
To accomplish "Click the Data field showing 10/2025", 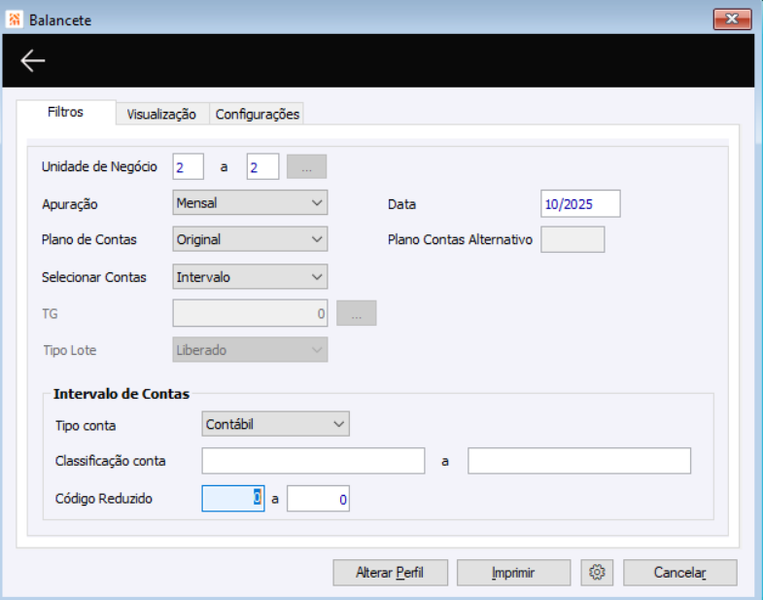I will (581, 203).
